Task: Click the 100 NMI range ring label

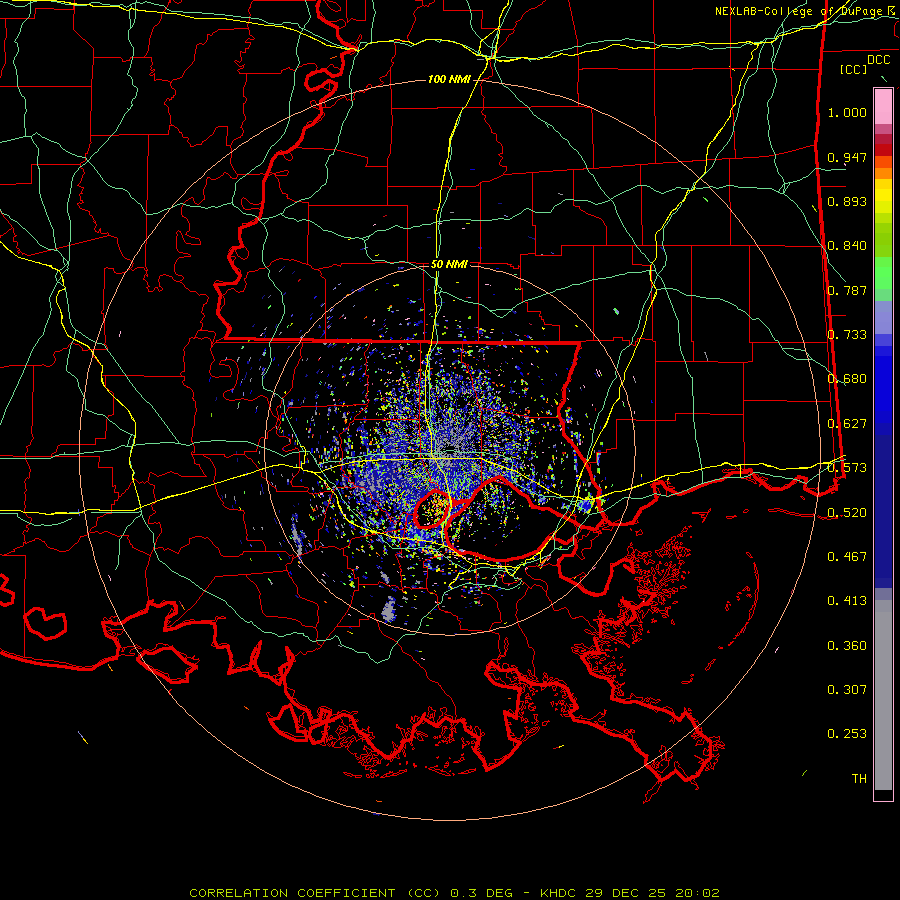Action: 449,79
